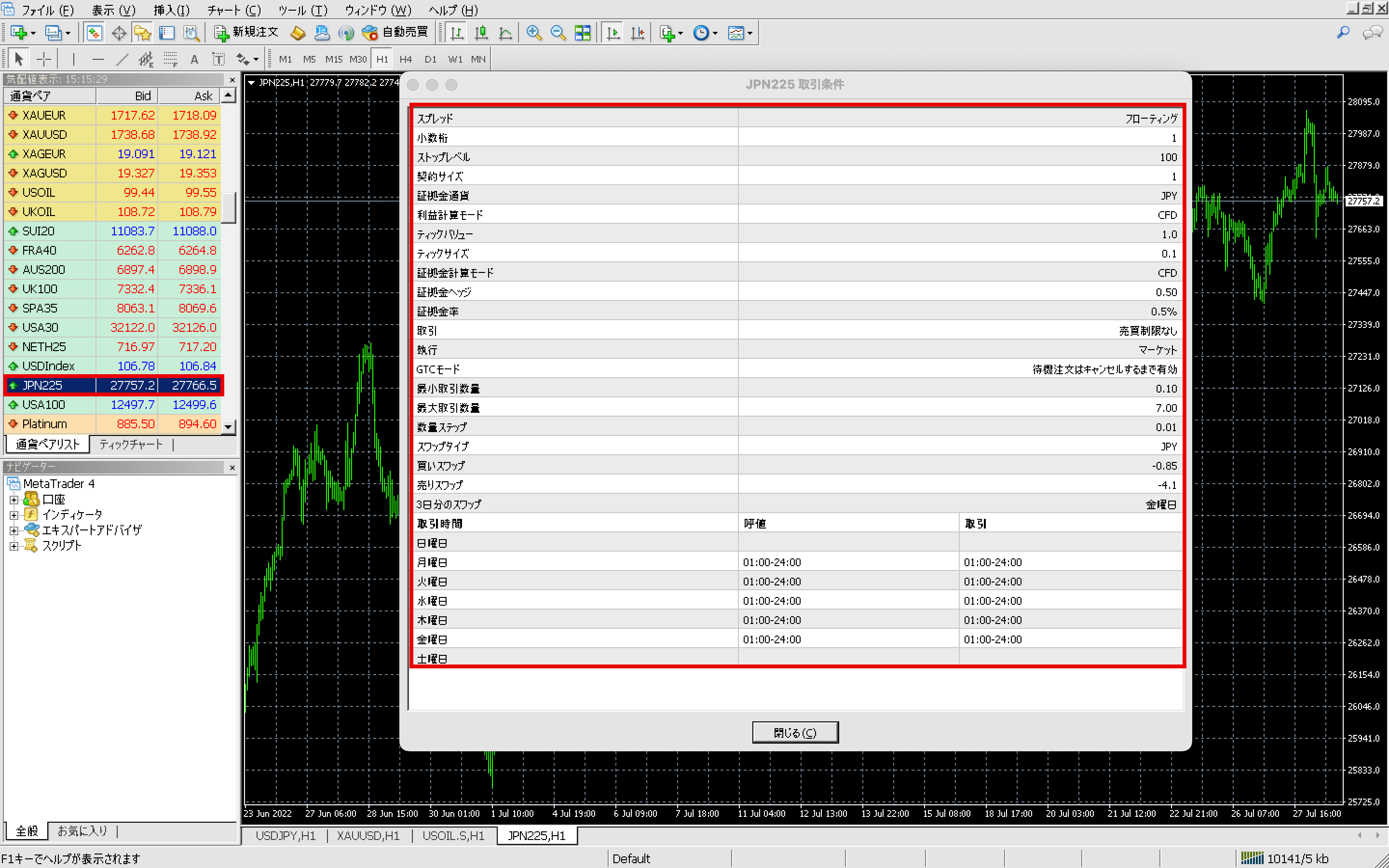The image size is (1389, 868).
Task: Toggle the 自動売買 auto trading button
Action: pos(395,33)
